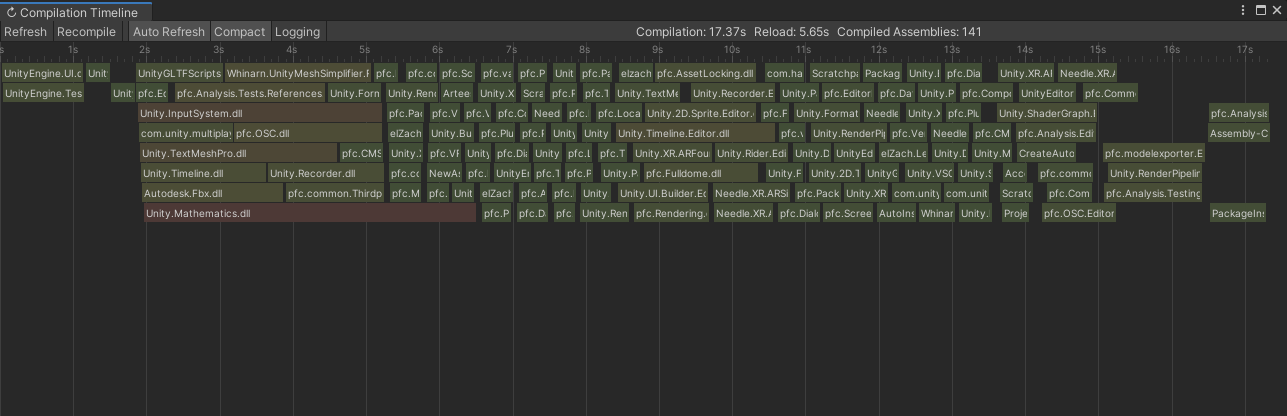
Task: Select the Unity.Recorder.E assembly bar
Action: [735, 93]
